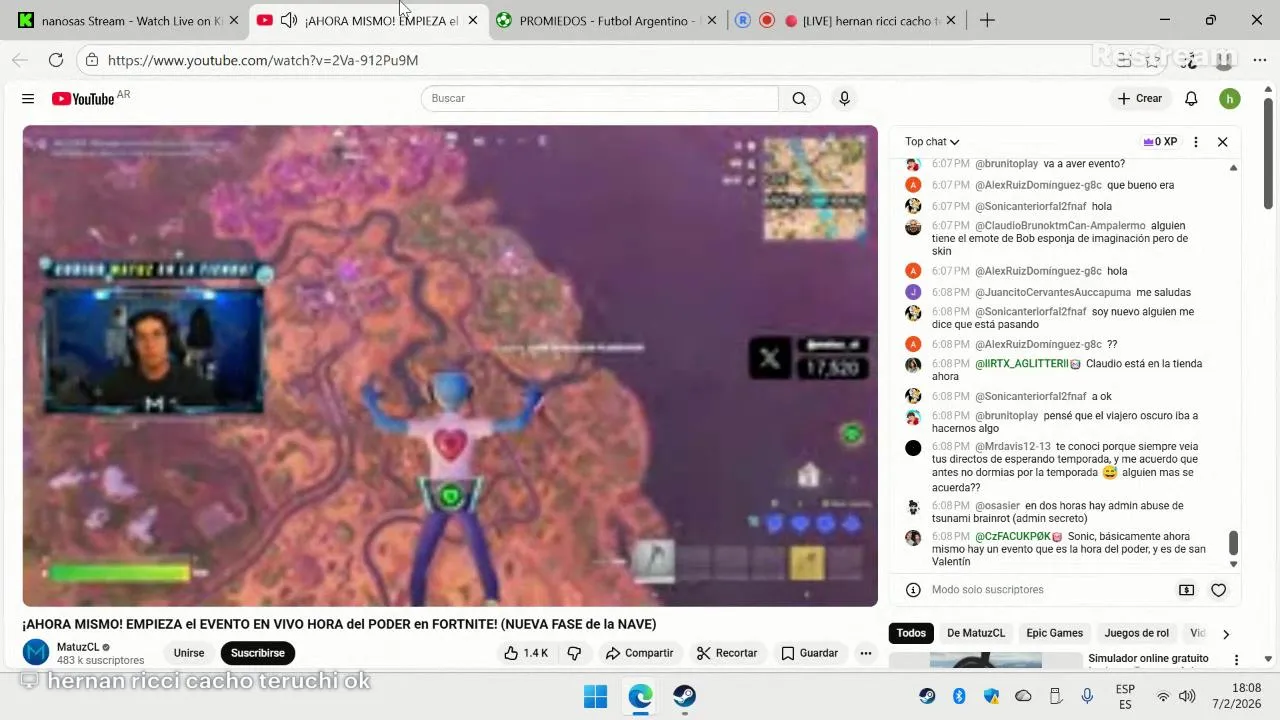This screenshot has height=720, width=1280.
Task: Click the magnifier search button
Action: pos(799,98)
